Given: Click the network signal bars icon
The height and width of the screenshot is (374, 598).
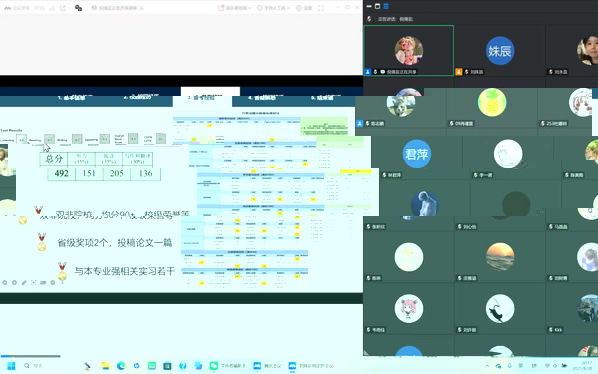Looking at the screenshot, I should click(x=53, y=8).
